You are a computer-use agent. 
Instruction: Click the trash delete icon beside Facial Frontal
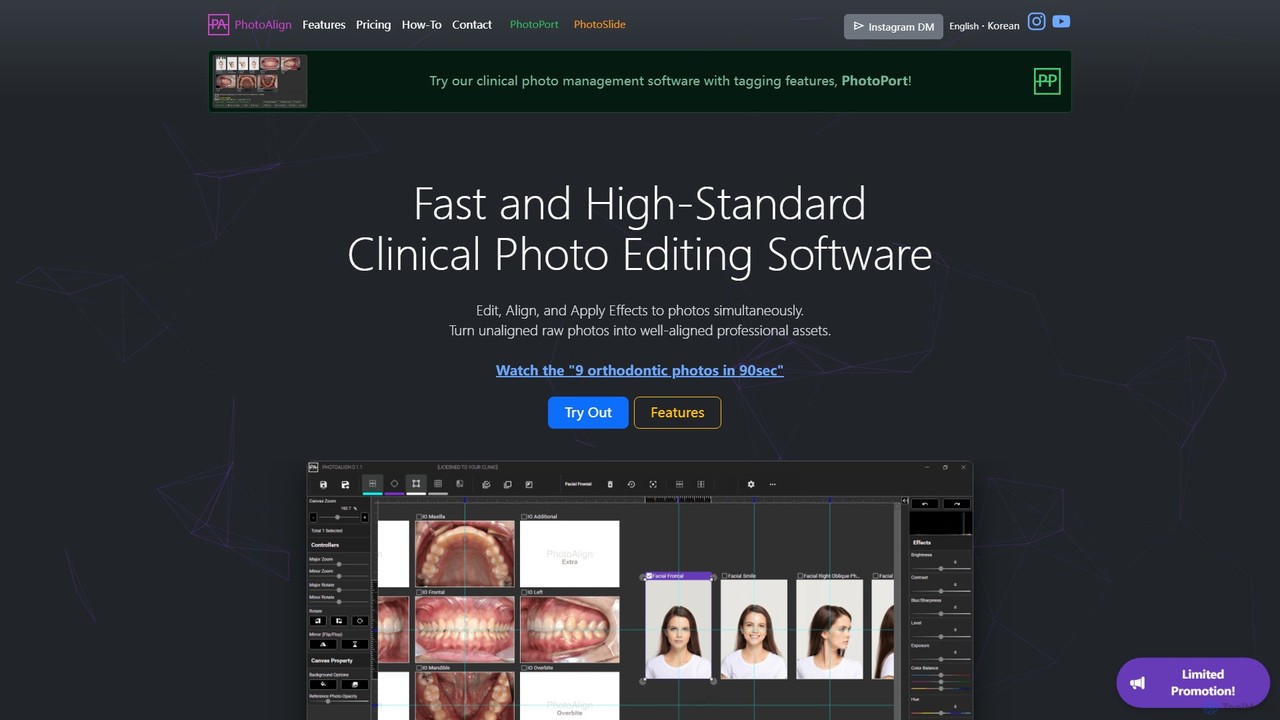[610, 484]
